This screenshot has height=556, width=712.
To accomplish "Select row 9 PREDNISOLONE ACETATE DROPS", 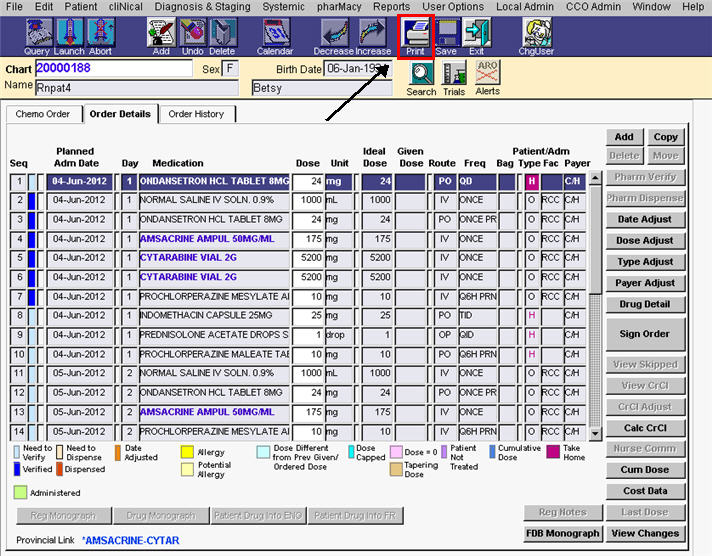I will [214, 335].
